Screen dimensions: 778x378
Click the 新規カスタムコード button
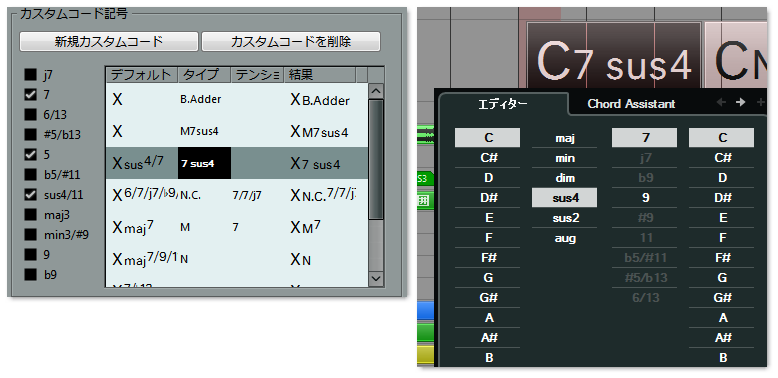click(109, 42)
